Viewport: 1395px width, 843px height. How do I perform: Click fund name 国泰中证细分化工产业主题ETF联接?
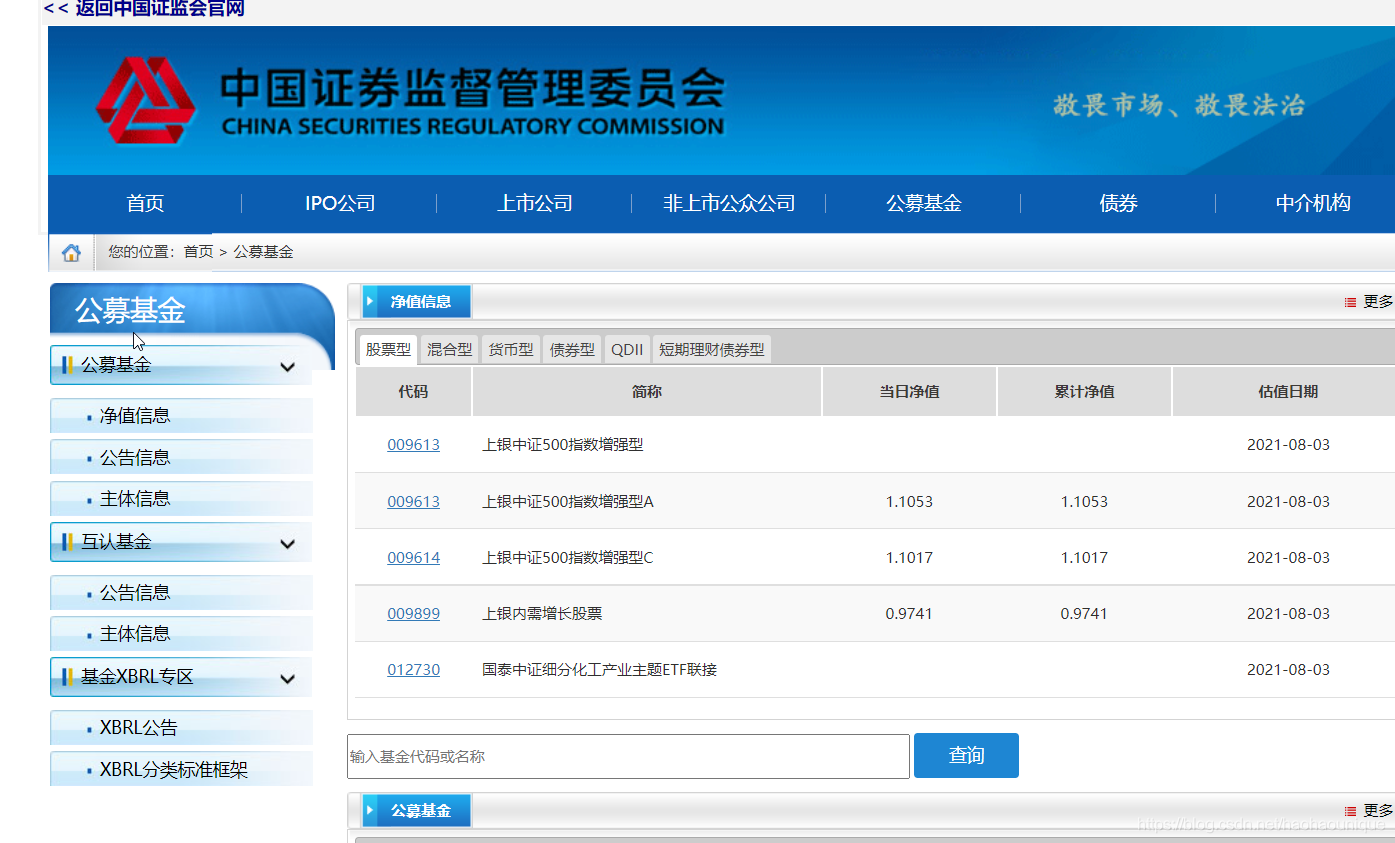[600, 670]
